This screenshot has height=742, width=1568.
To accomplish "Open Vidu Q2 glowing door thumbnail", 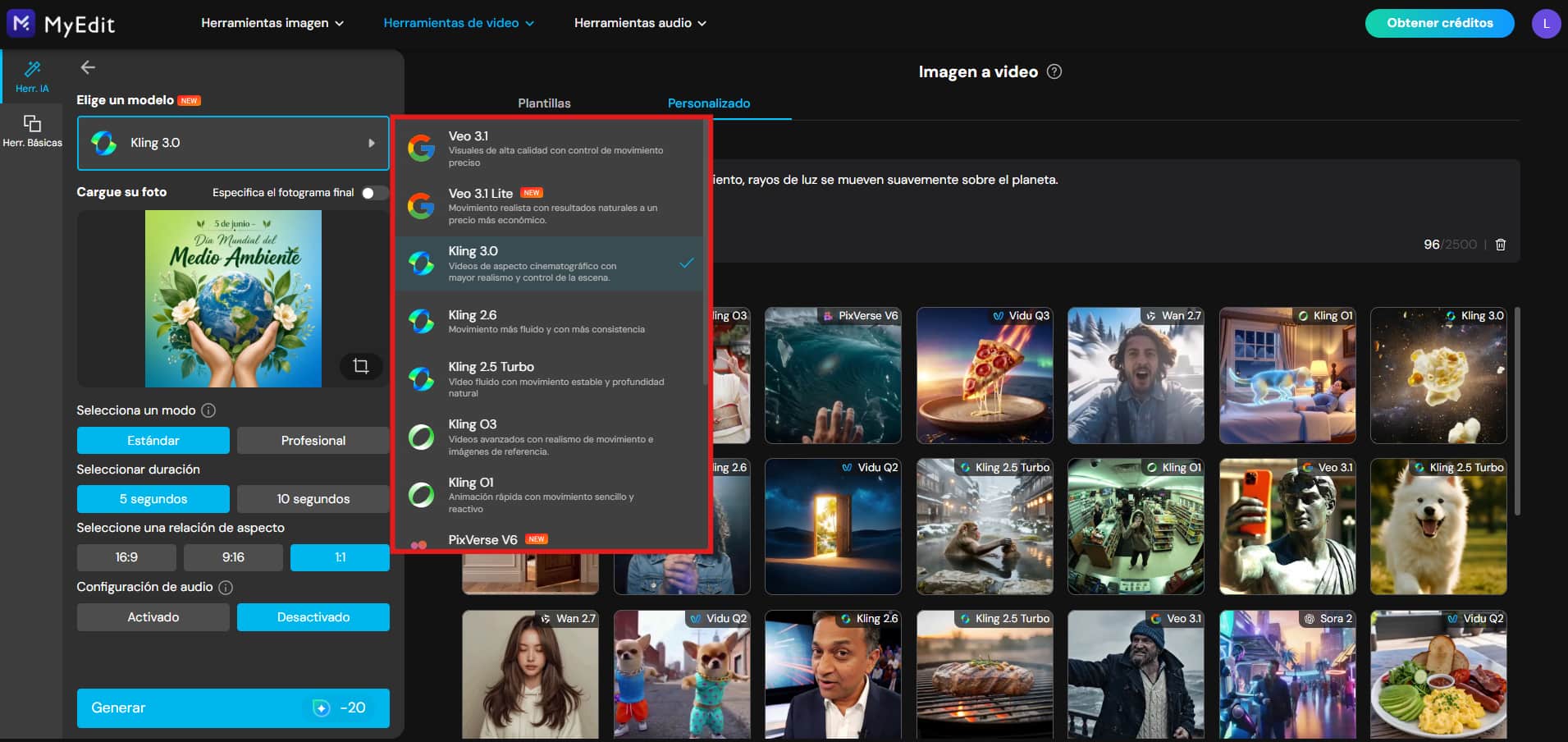I will tap(833, 527).
